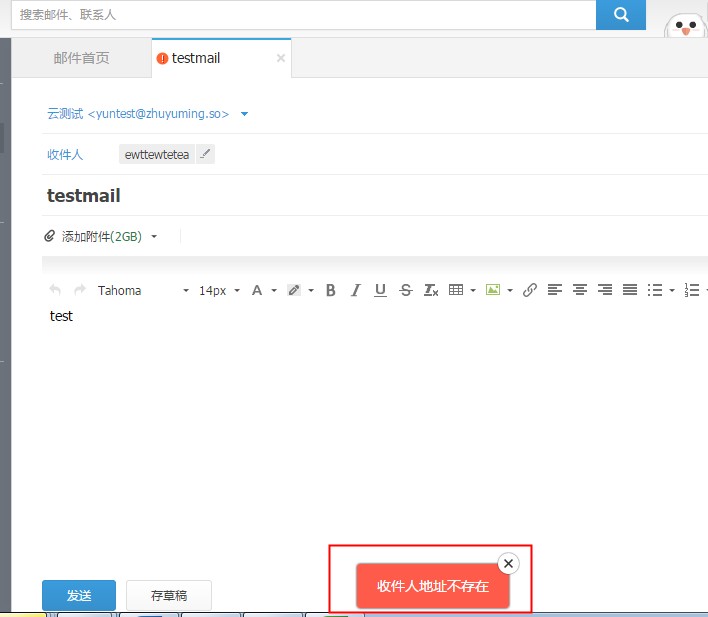
Task: Dismiss the 收件人地址不存在 error popup
Action: pyautogui.click(x=508, y=564)
